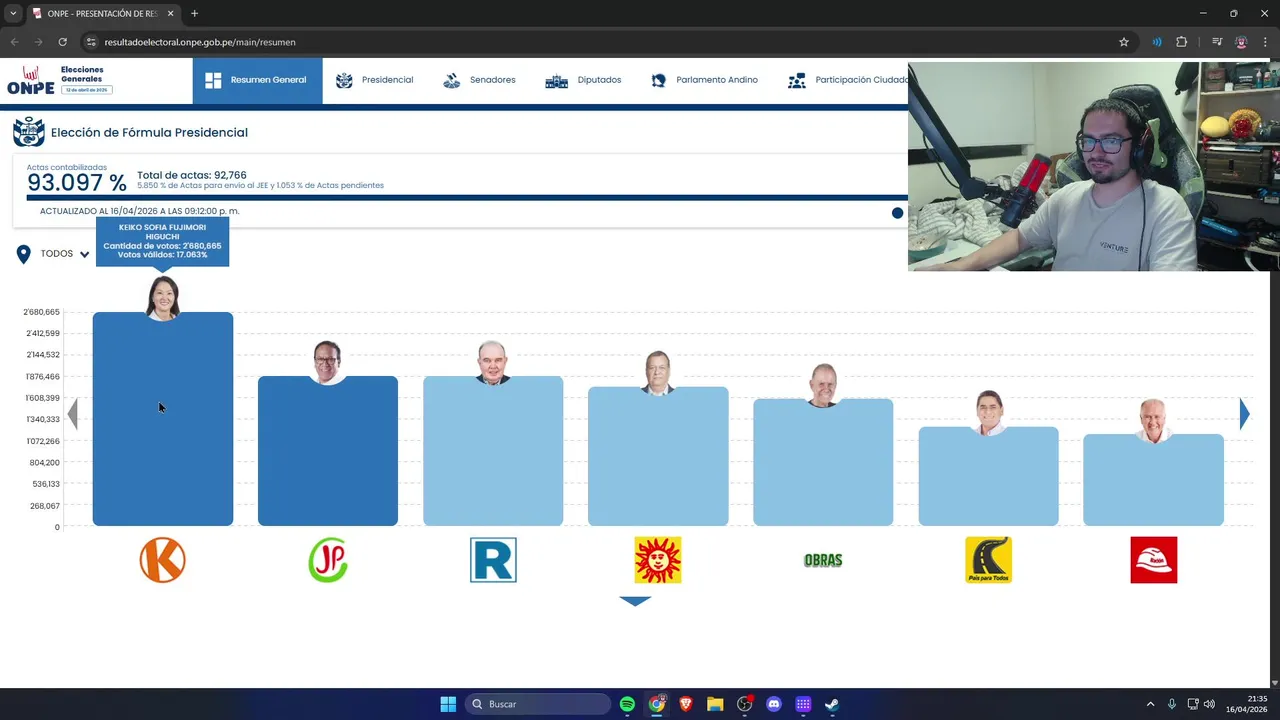Click the Juntos por el Perú candidate bar
The height and width of the screenshot is (720, 1280).
pyautogui.click(x=328, y=451)
